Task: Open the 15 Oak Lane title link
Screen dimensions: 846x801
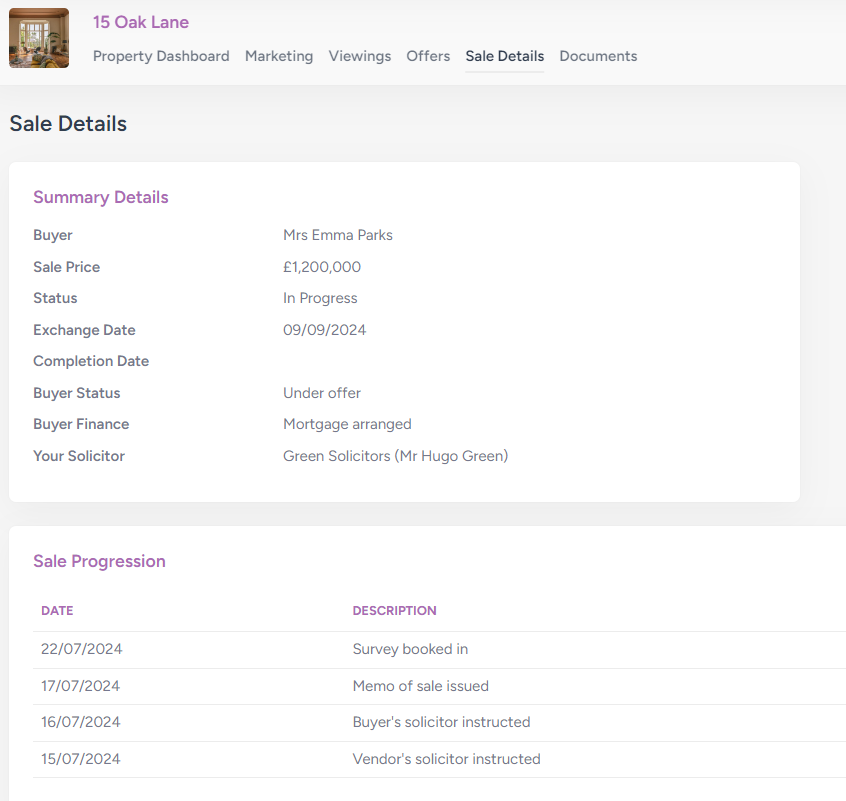Action: click(x=140, y=22)
